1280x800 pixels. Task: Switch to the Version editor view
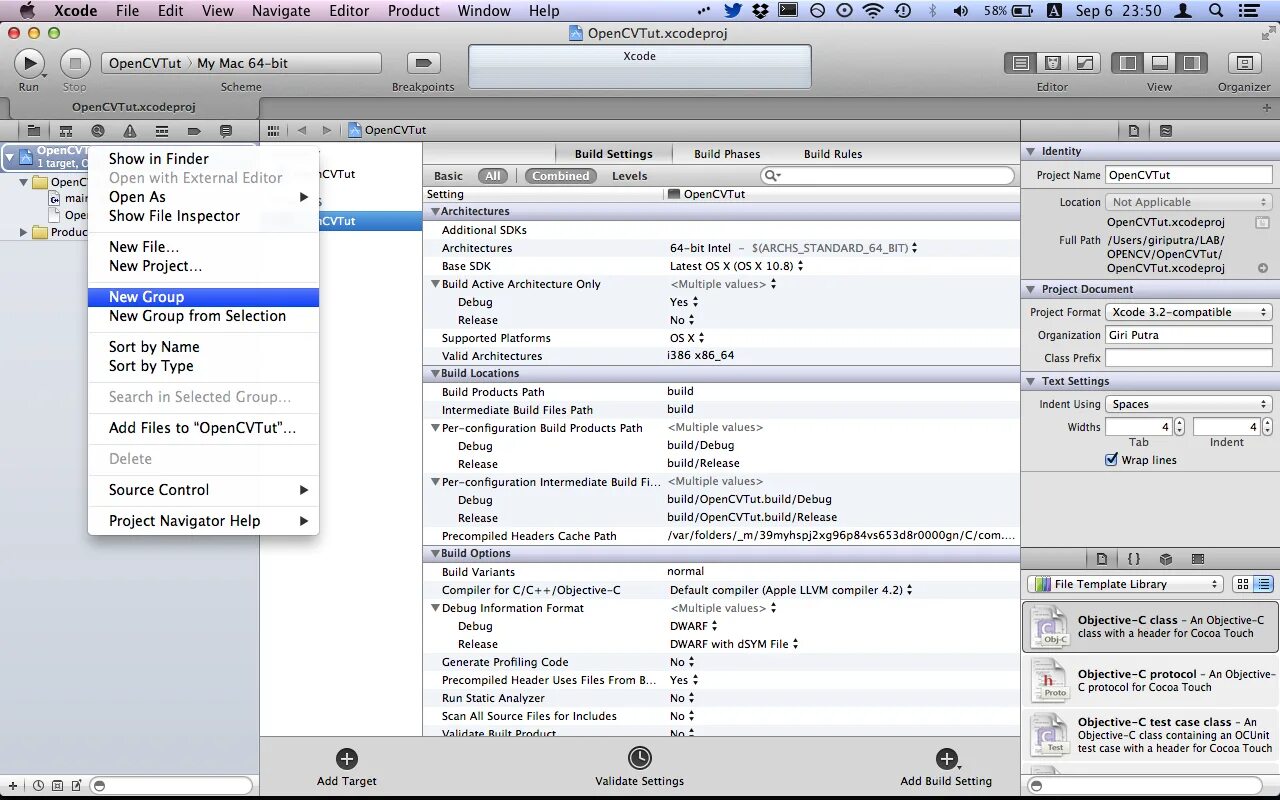pyautogui.click(x=1084, y=63)
